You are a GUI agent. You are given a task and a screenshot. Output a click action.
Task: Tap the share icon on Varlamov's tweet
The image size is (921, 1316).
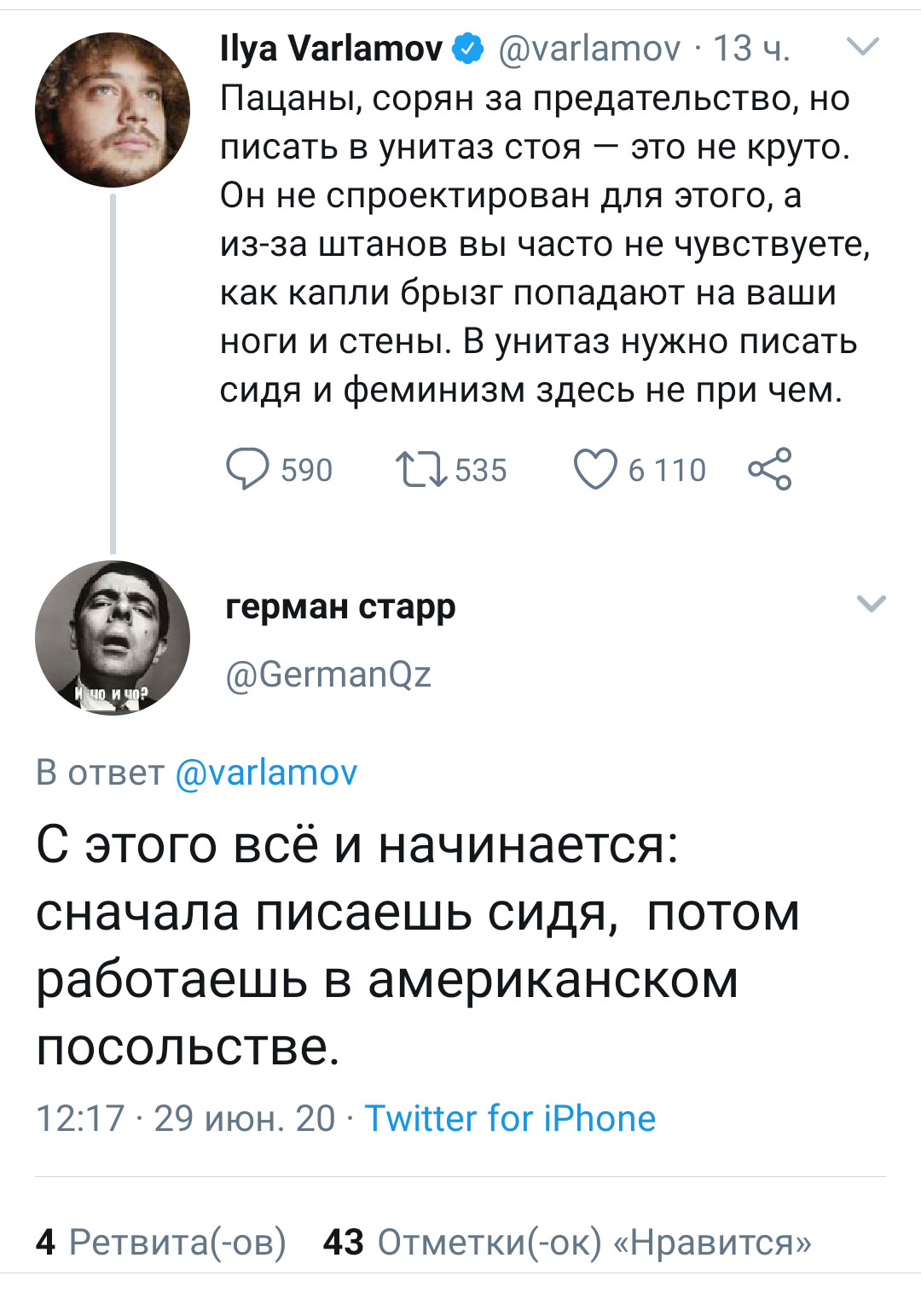[x=770, y=469]
